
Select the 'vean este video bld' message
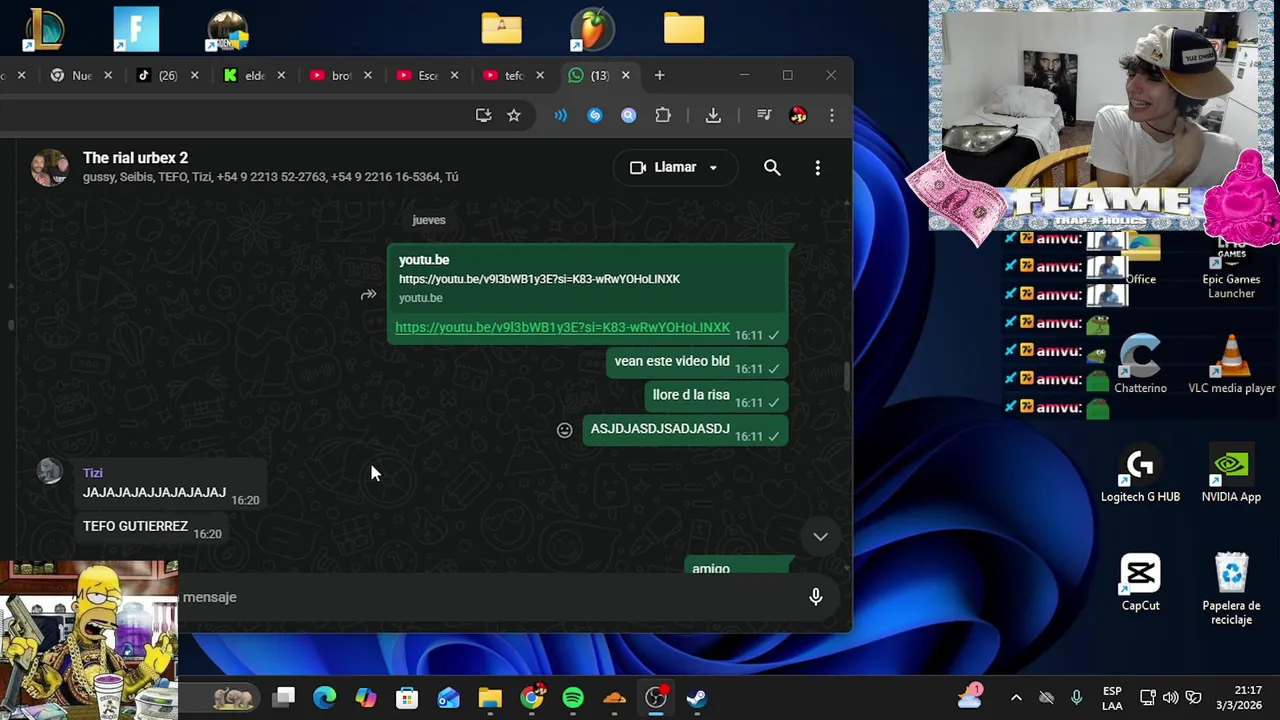[697, 362]
